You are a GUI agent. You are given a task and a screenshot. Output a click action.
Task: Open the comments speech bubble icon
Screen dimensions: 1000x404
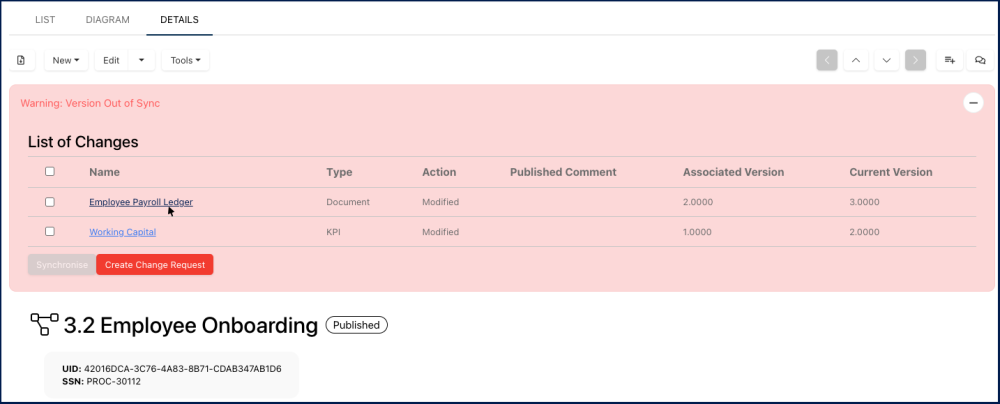tap(980, 60)
